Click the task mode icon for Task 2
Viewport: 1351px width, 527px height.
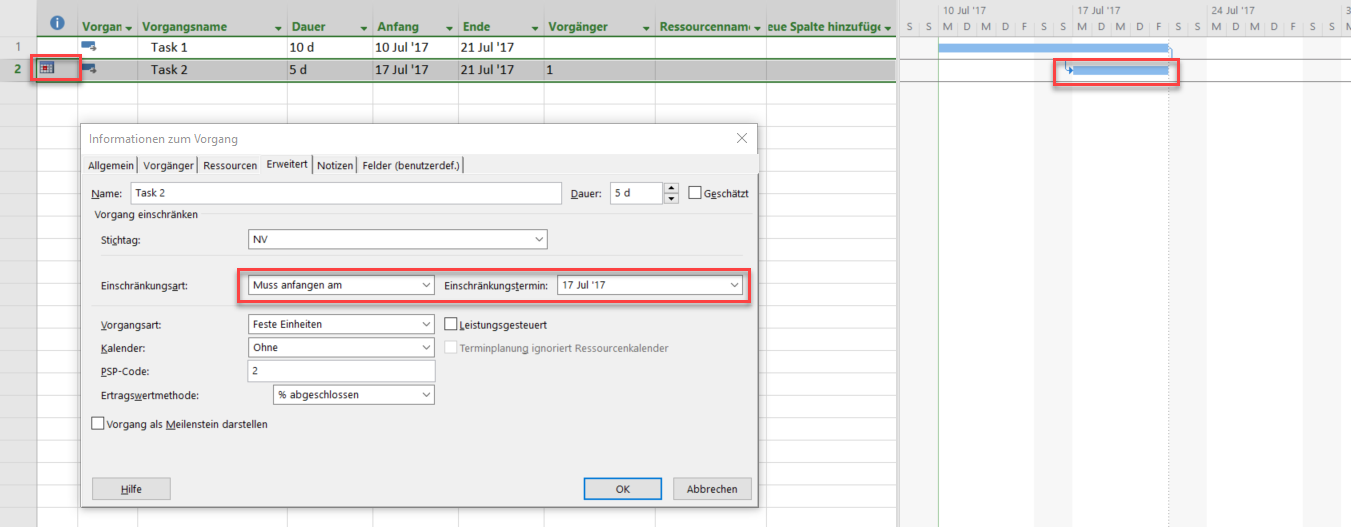pyautogui.click(x=89, y=69)
